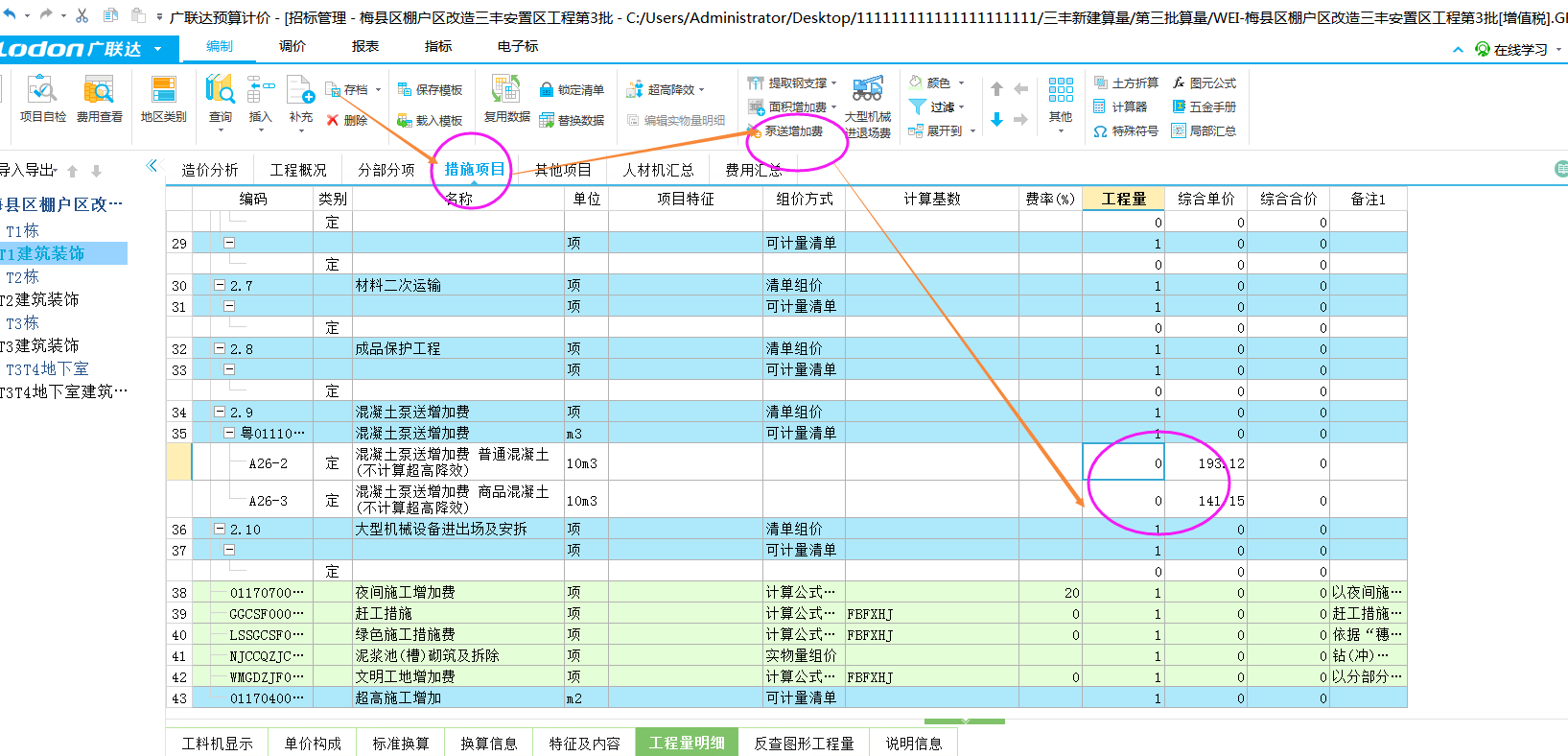
Task: Collapse row 32 item 2.8
Action: coord(220,348)
